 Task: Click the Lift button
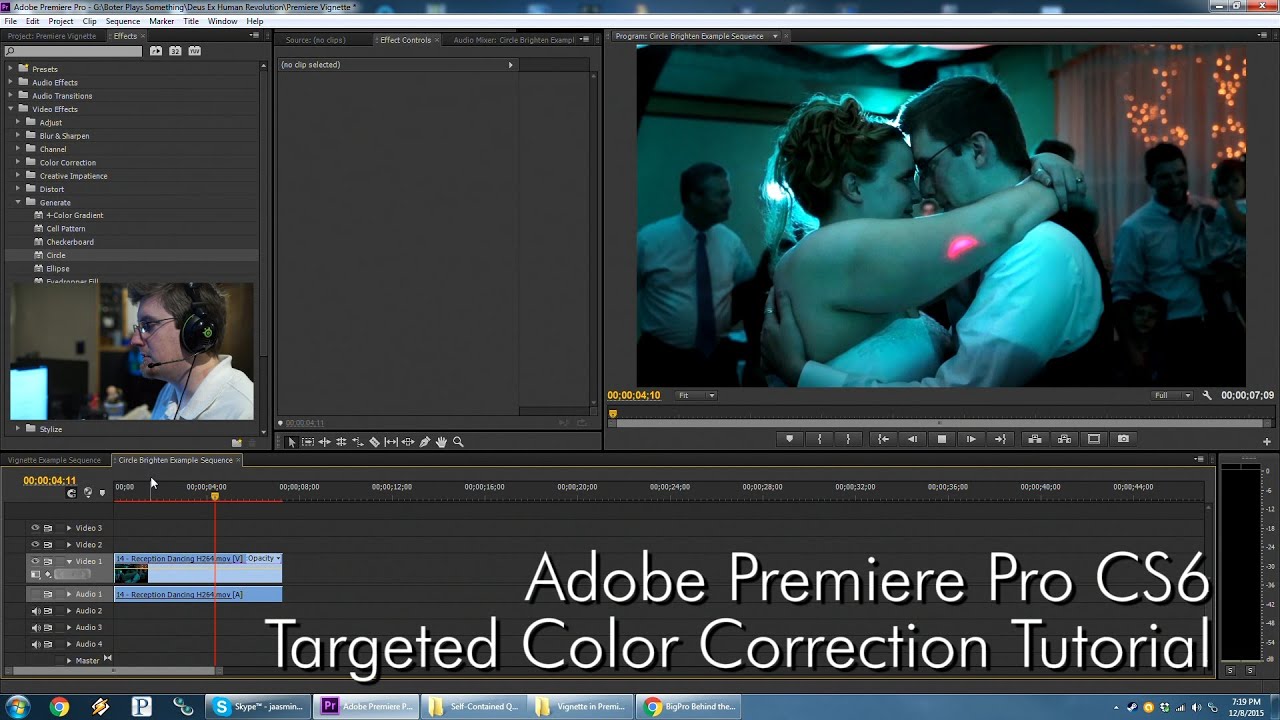[x=1035, y=439]
